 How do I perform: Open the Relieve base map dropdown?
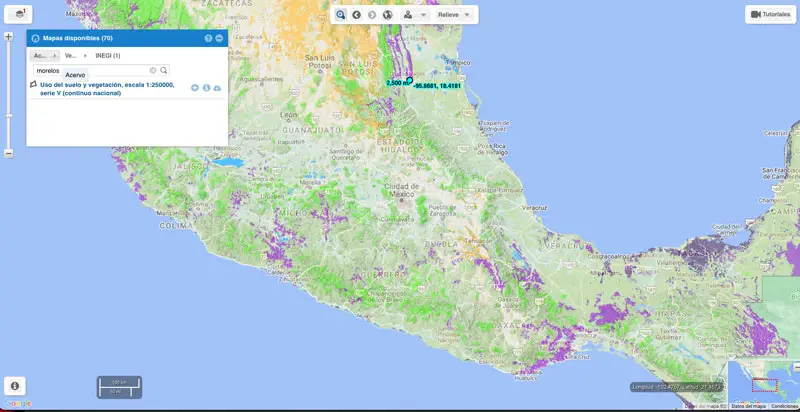click(x=454, y=15)
